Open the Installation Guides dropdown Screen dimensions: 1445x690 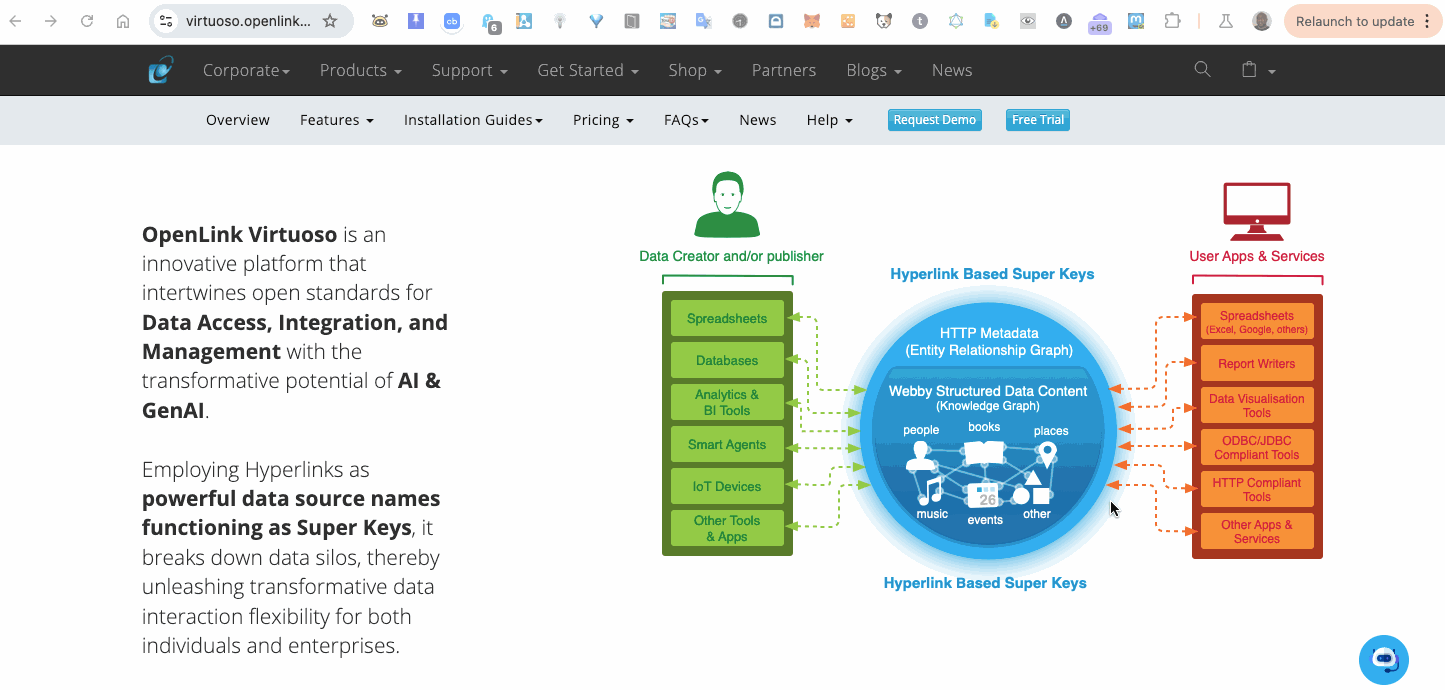coord(473,120)
